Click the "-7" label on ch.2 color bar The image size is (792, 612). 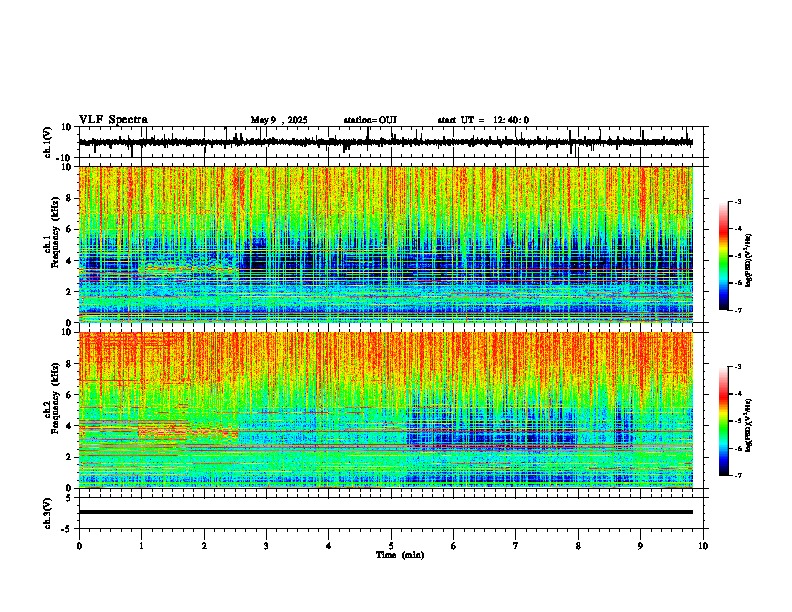[x=738, y=476]
